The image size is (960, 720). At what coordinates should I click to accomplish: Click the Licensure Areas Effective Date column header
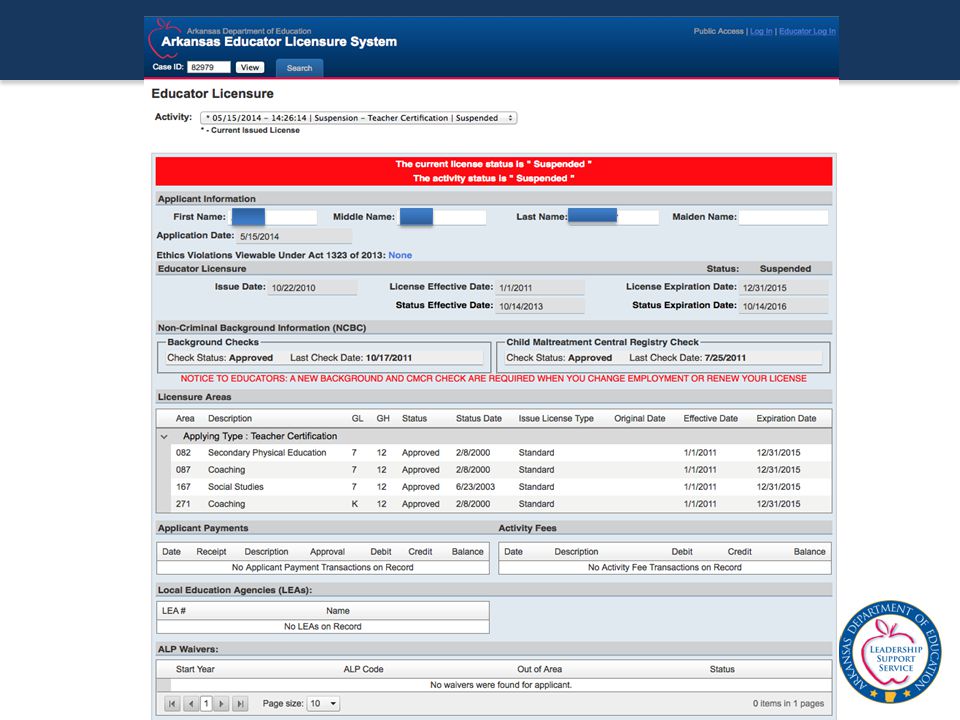click(x=710, y=418)
